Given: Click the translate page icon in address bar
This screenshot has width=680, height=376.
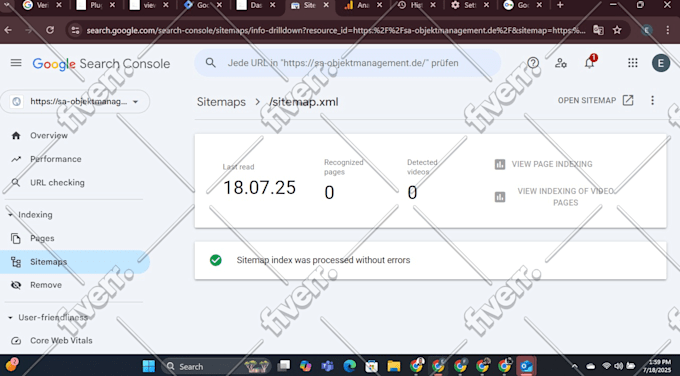Looking at the screenshot, I should (x=598, y=30).
